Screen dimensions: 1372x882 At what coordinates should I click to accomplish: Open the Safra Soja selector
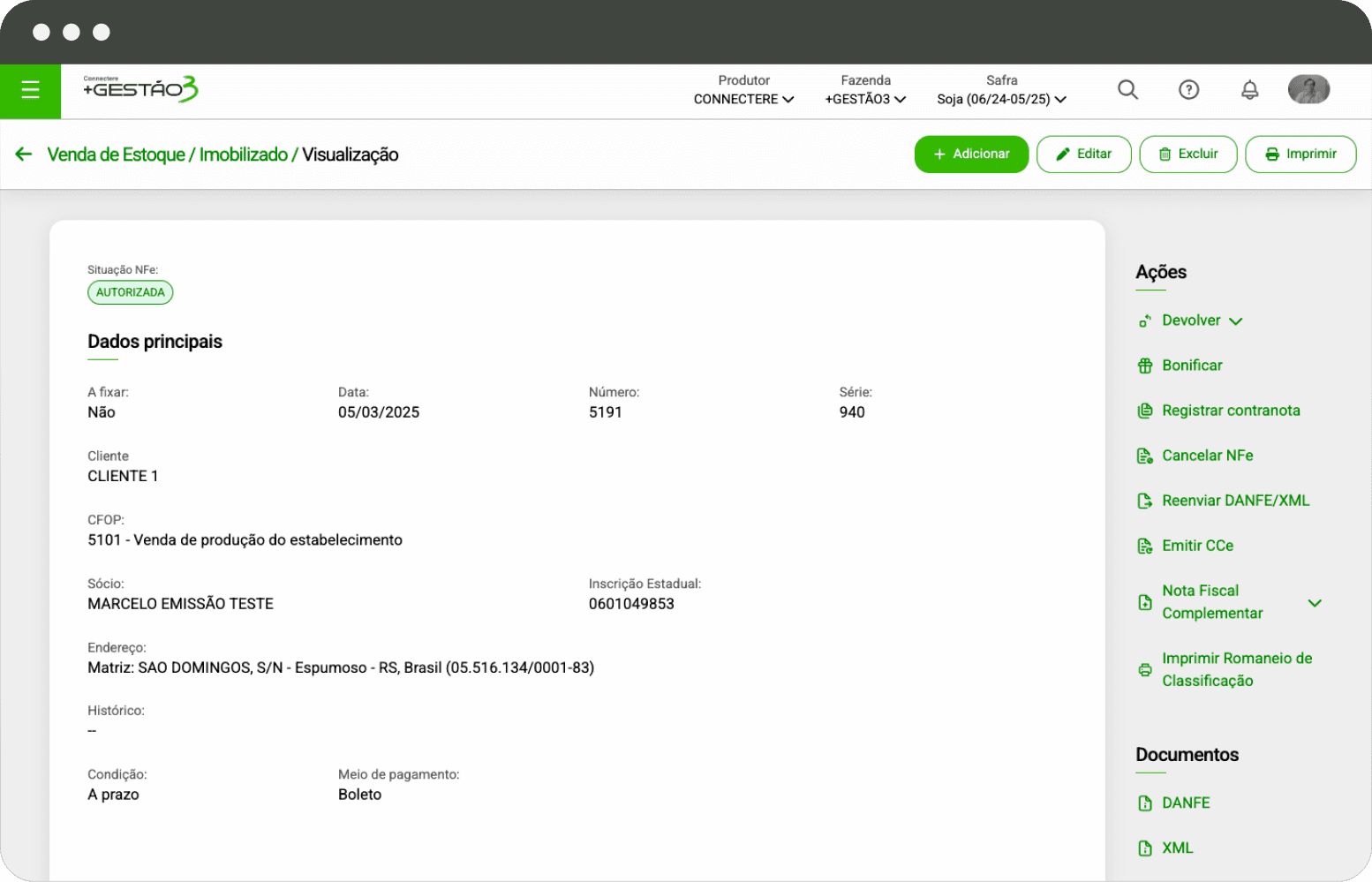(1001, 99)
